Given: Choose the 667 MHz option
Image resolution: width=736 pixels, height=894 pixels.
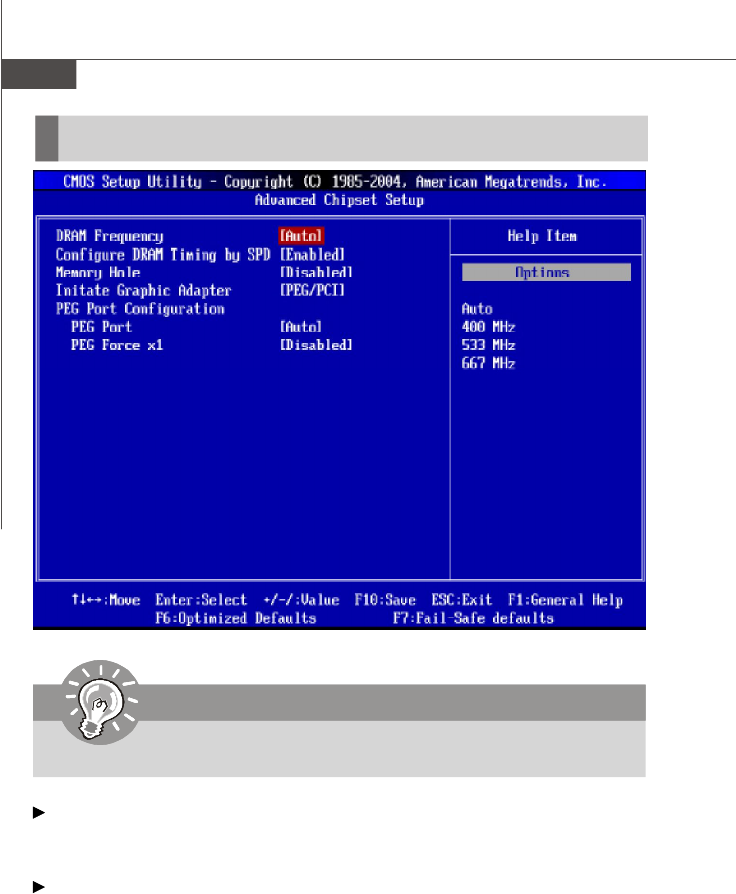Looking at the screenshot, I should [489, 364].
